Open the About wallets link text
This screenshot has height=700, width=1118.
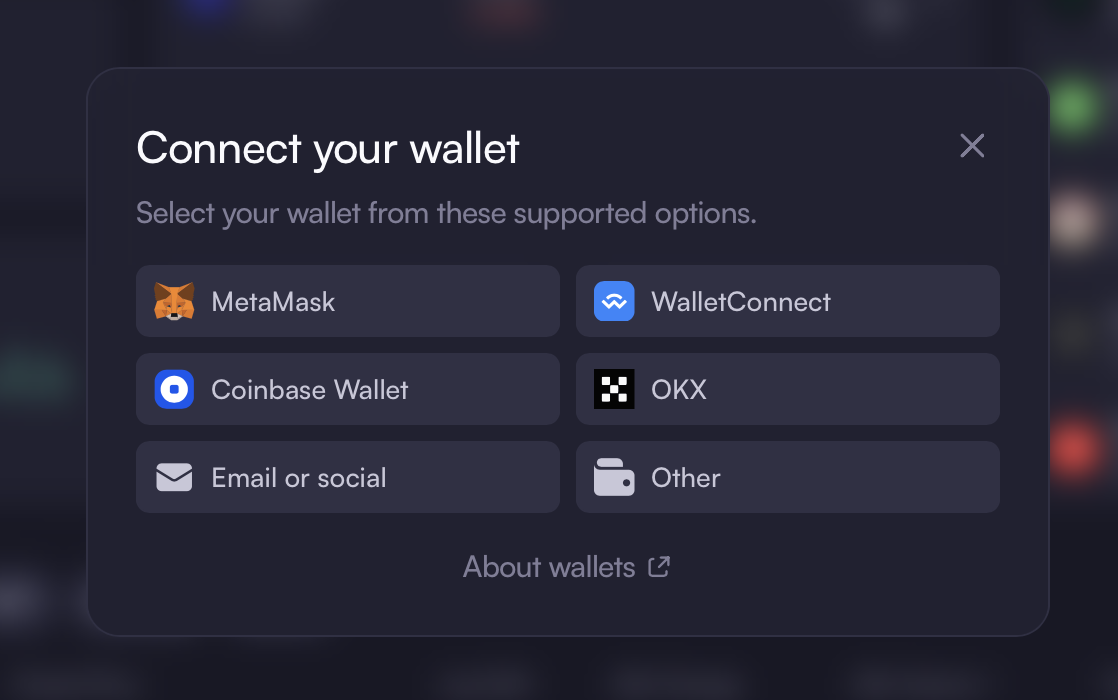549,567
